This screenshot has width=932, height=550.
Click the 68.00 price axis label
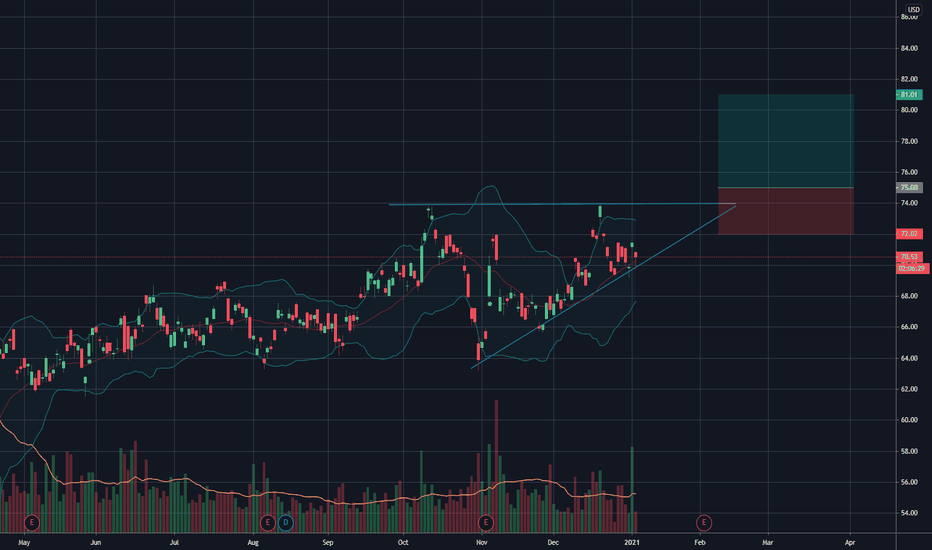(909, 296)
